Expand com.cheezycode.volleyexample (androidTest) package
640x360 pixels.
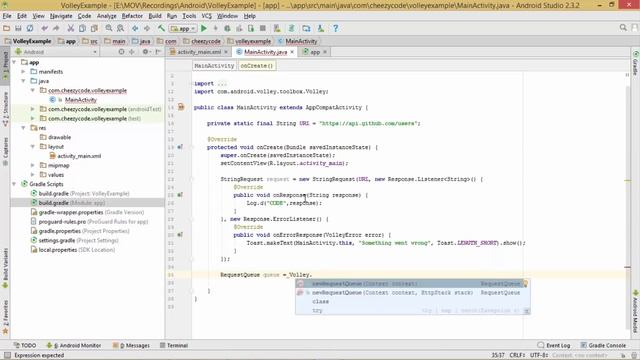tap(33, 109)
